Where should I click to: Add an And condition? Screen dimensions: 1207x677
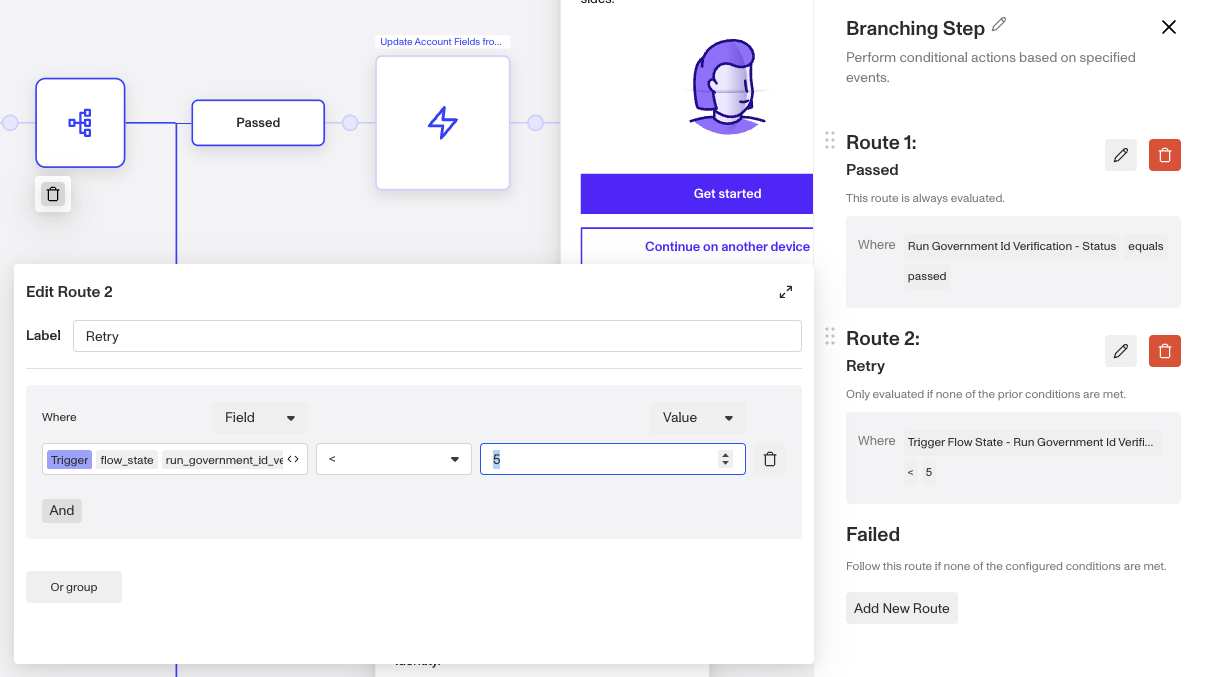coord(62,510)
